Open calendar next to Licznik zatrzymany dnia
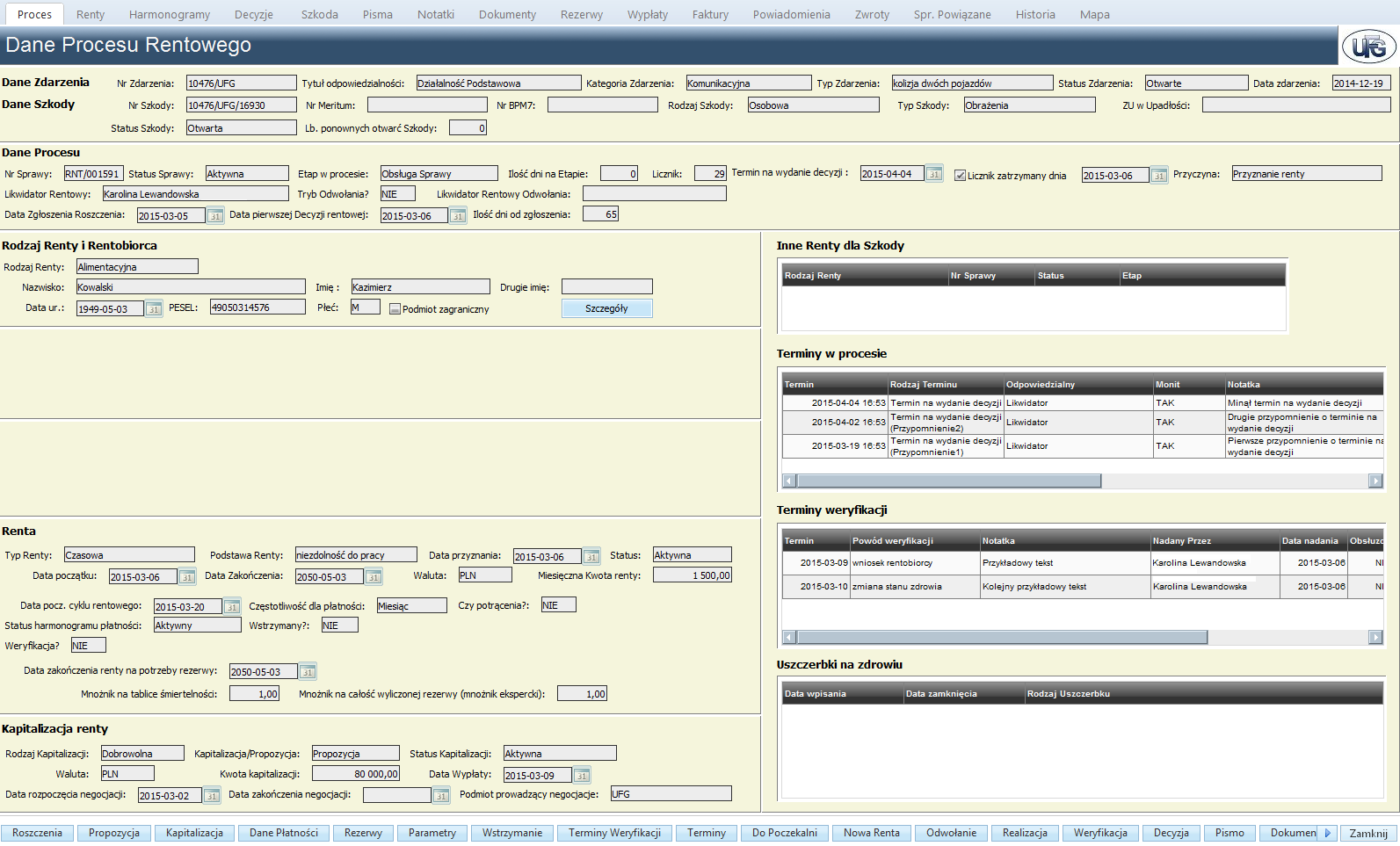The width and height of the screenshot is (1400, 846). 1159,176
